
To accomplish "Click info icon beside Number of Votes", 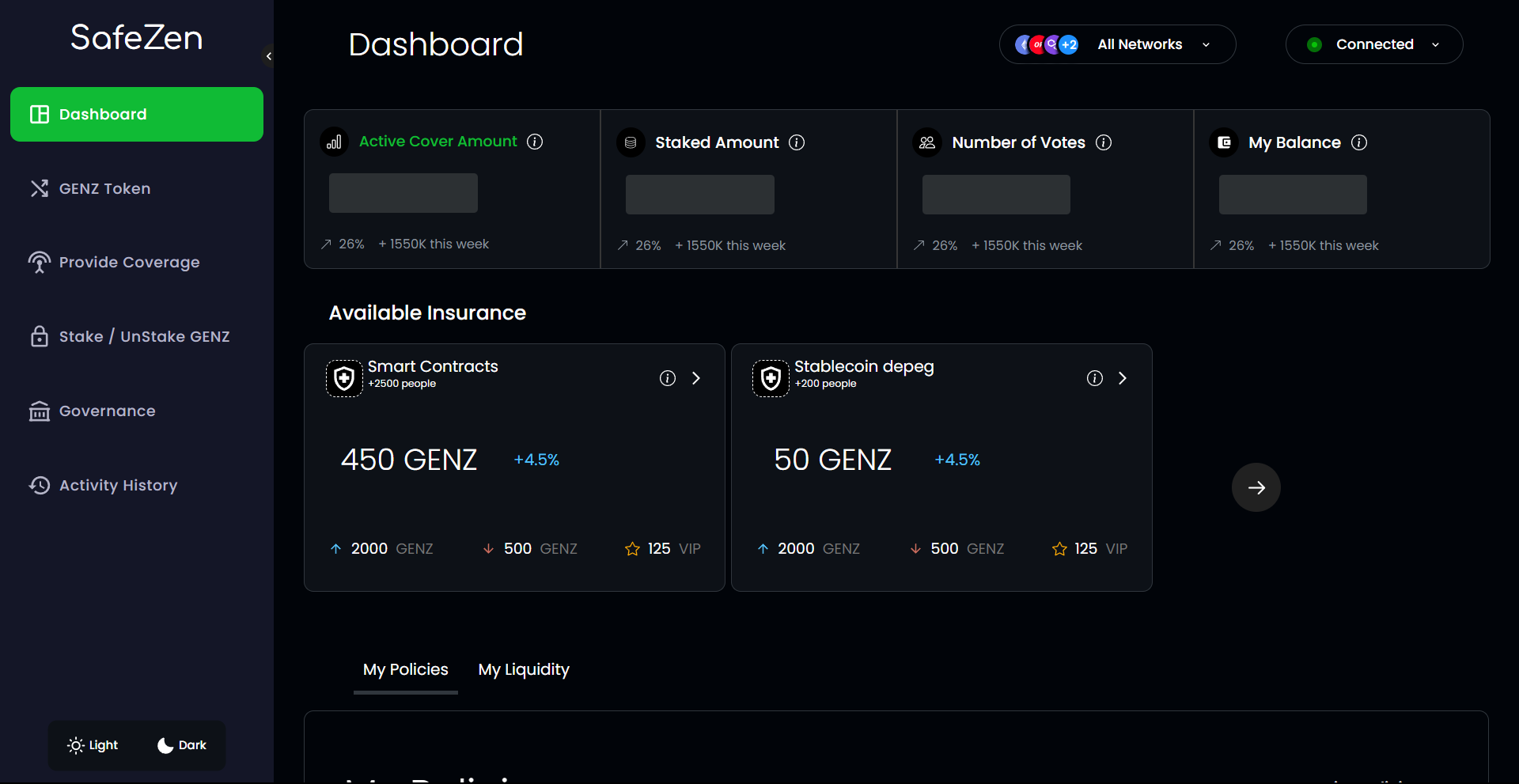I will (1104, 142).
